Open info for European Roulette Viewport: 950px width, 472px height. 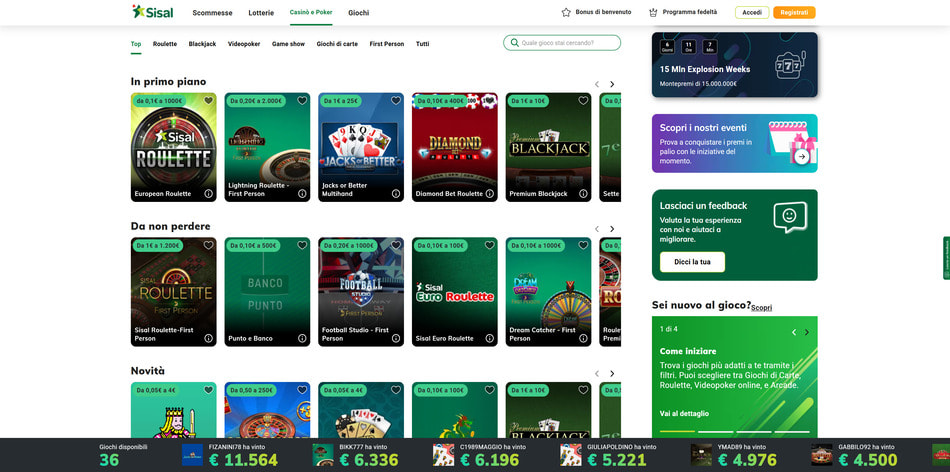pos(208,194)
